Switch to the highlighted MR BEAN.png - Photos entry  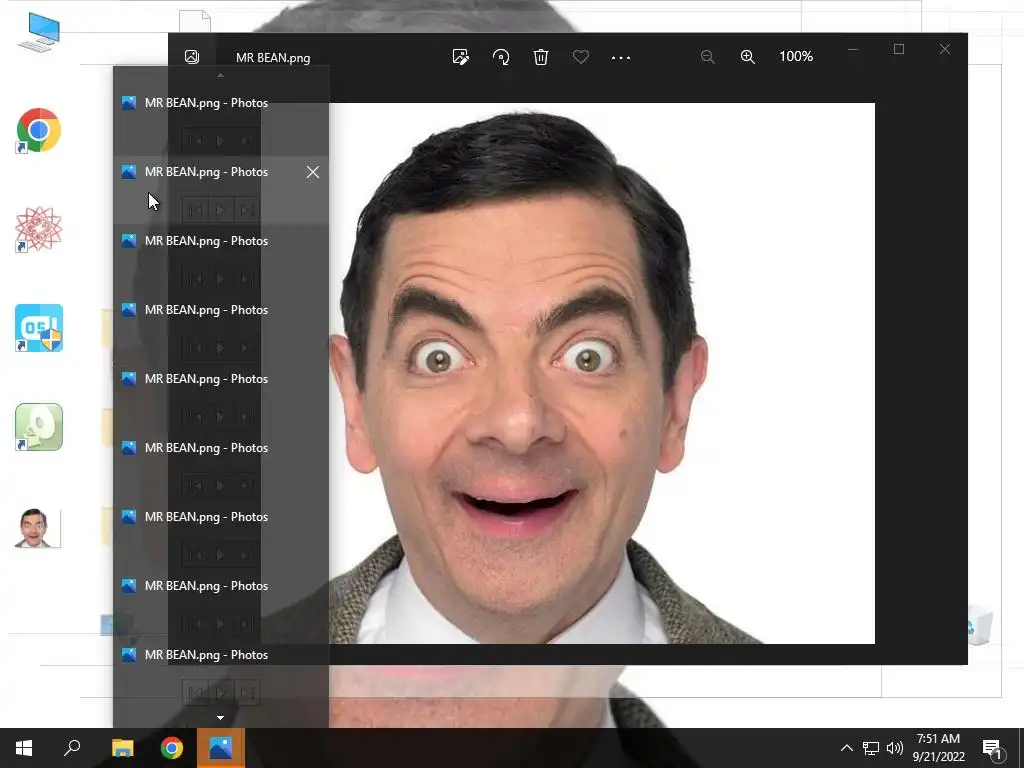221,190
